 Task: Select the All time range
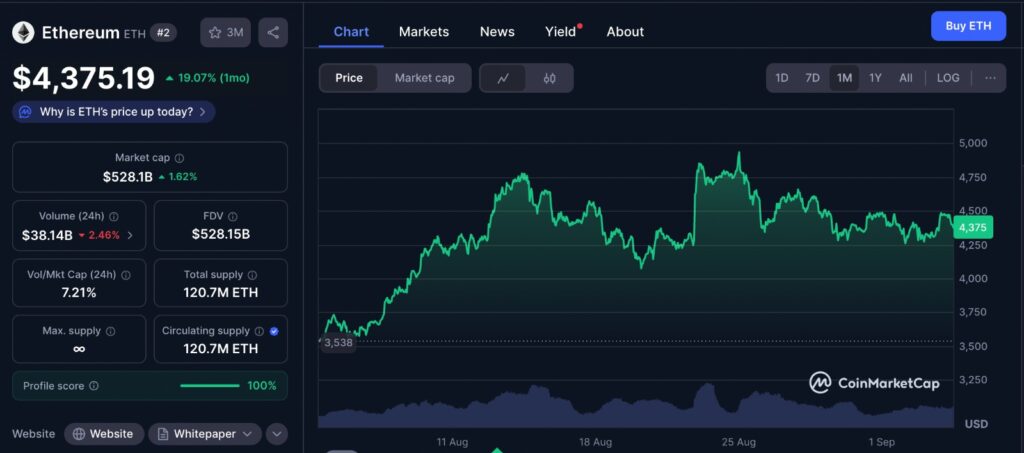click(906, 78)
